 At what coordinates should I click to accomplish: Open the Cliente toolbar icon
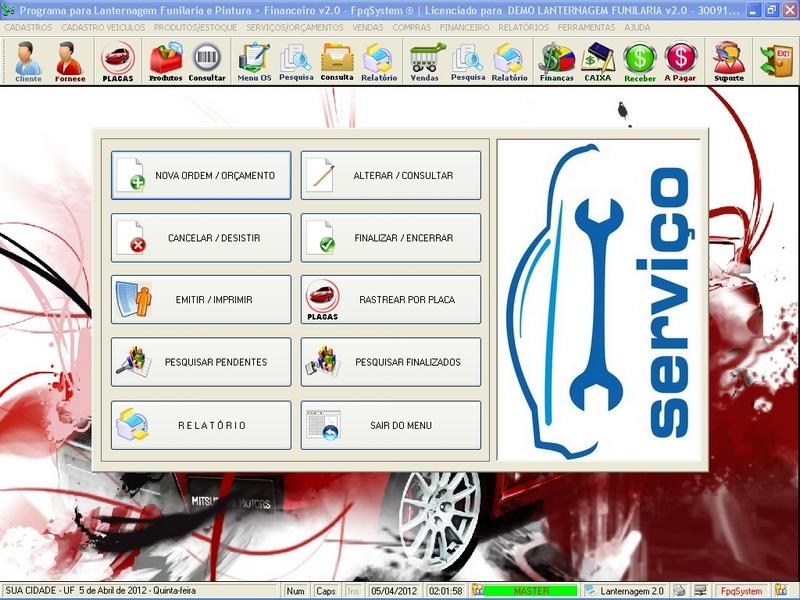click(28, 61)
